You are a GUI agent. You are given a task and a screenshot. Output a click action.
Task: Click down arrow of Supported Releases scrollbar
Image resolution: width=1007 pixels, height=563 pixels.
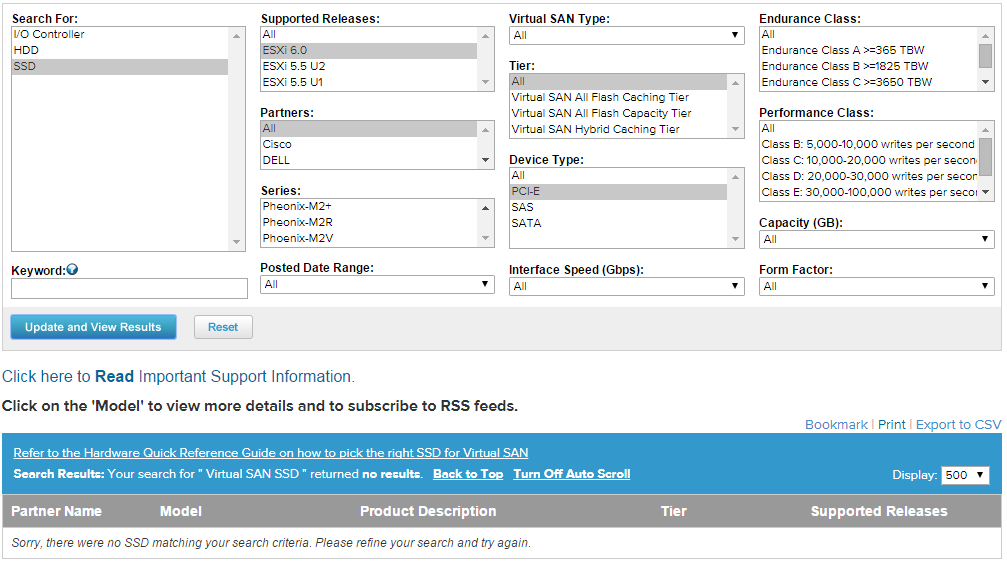[x=486, y=82]
